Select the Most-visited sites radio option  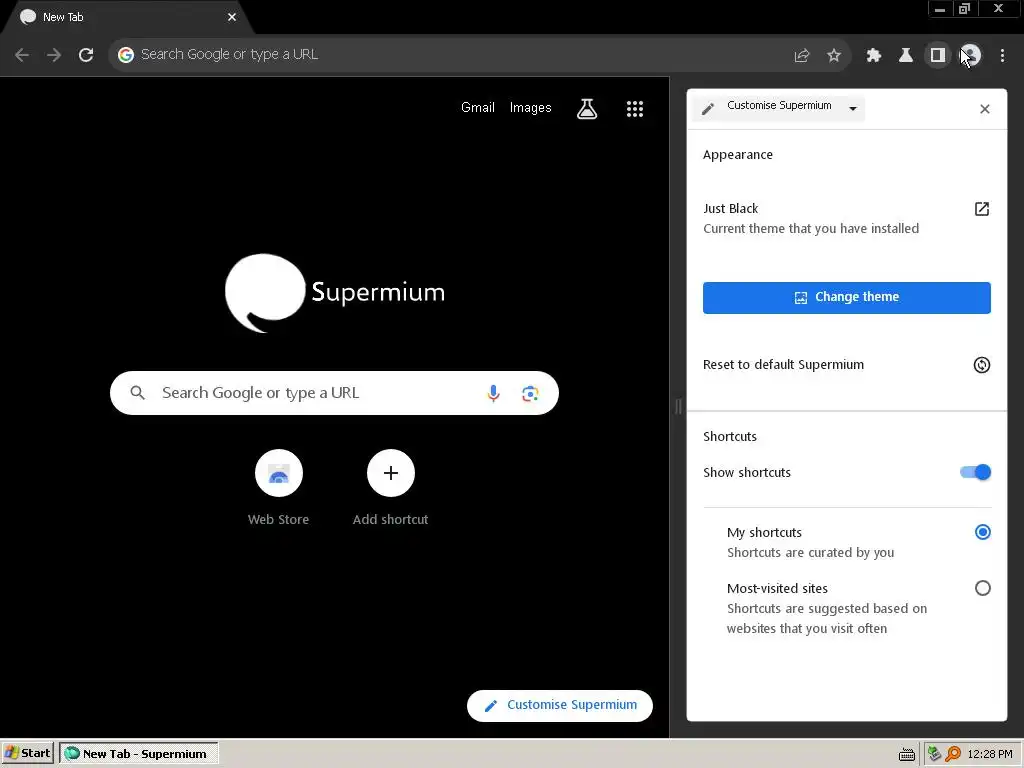(x=982, y=588)
